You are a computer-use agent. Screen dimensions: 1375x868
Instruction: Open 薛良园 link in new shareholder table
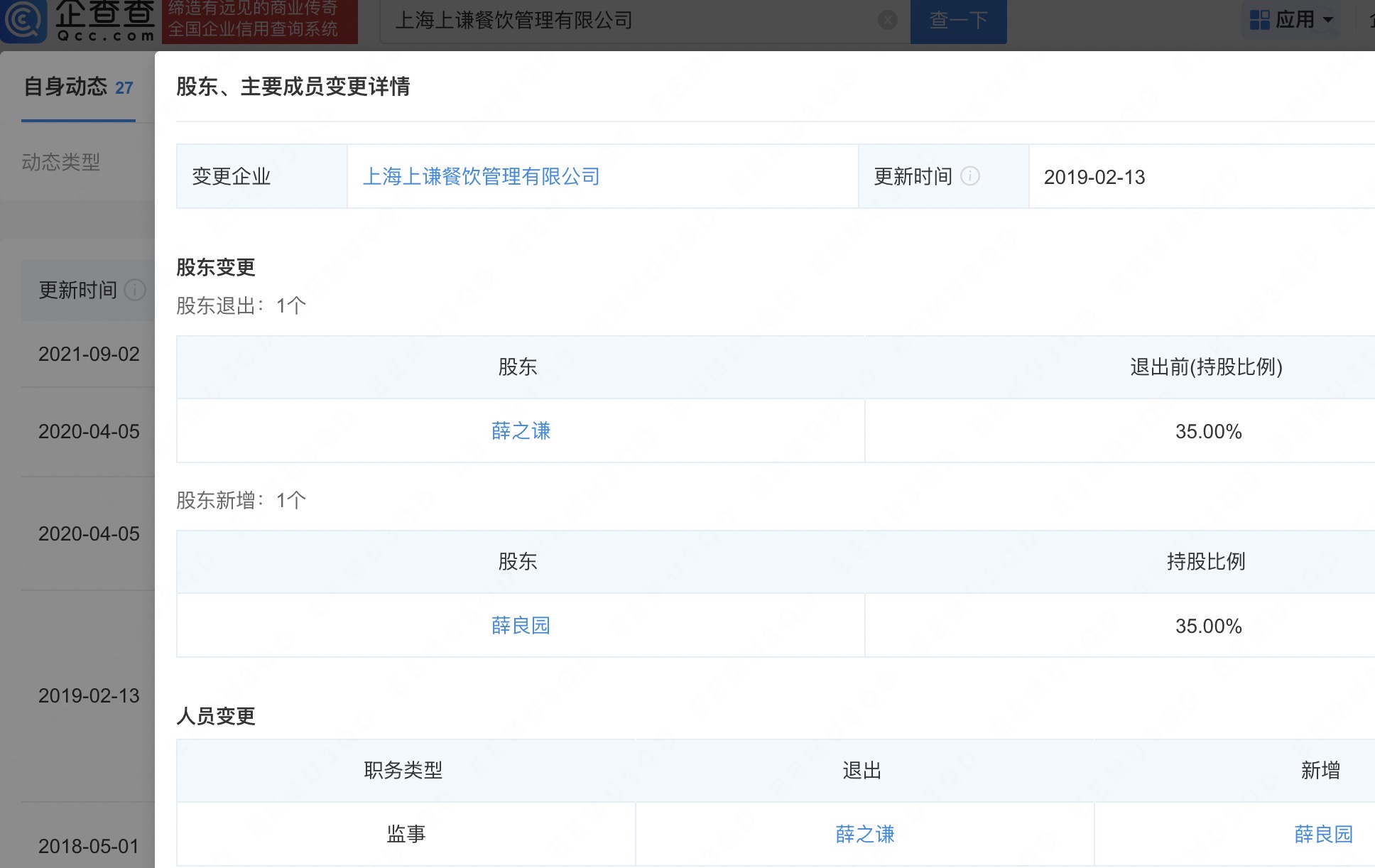(521, 626)
